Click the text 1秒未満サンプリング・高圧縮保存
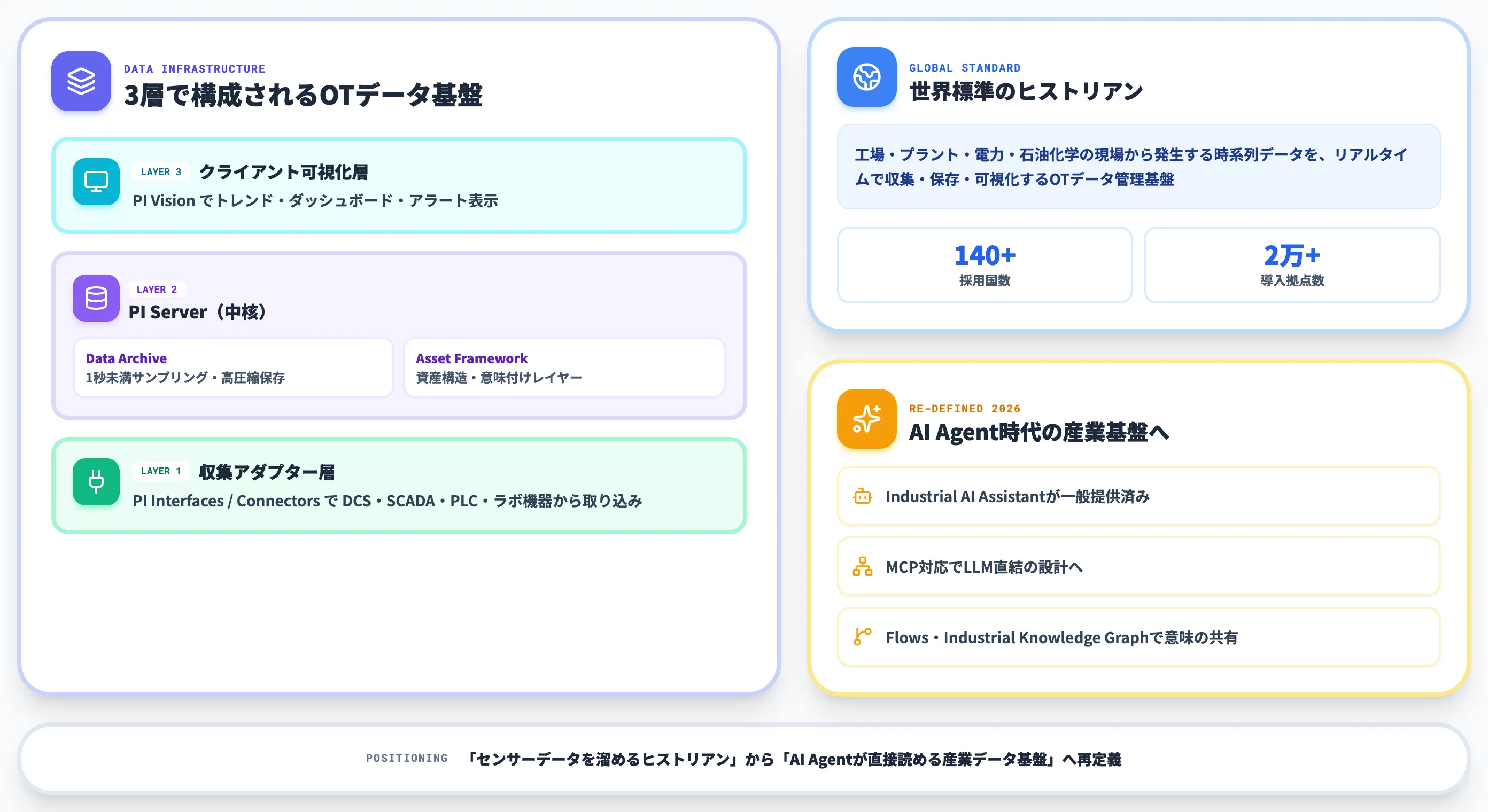This screenshot has height=812, width=1488. pyautogui.click(x=185, y=378)
